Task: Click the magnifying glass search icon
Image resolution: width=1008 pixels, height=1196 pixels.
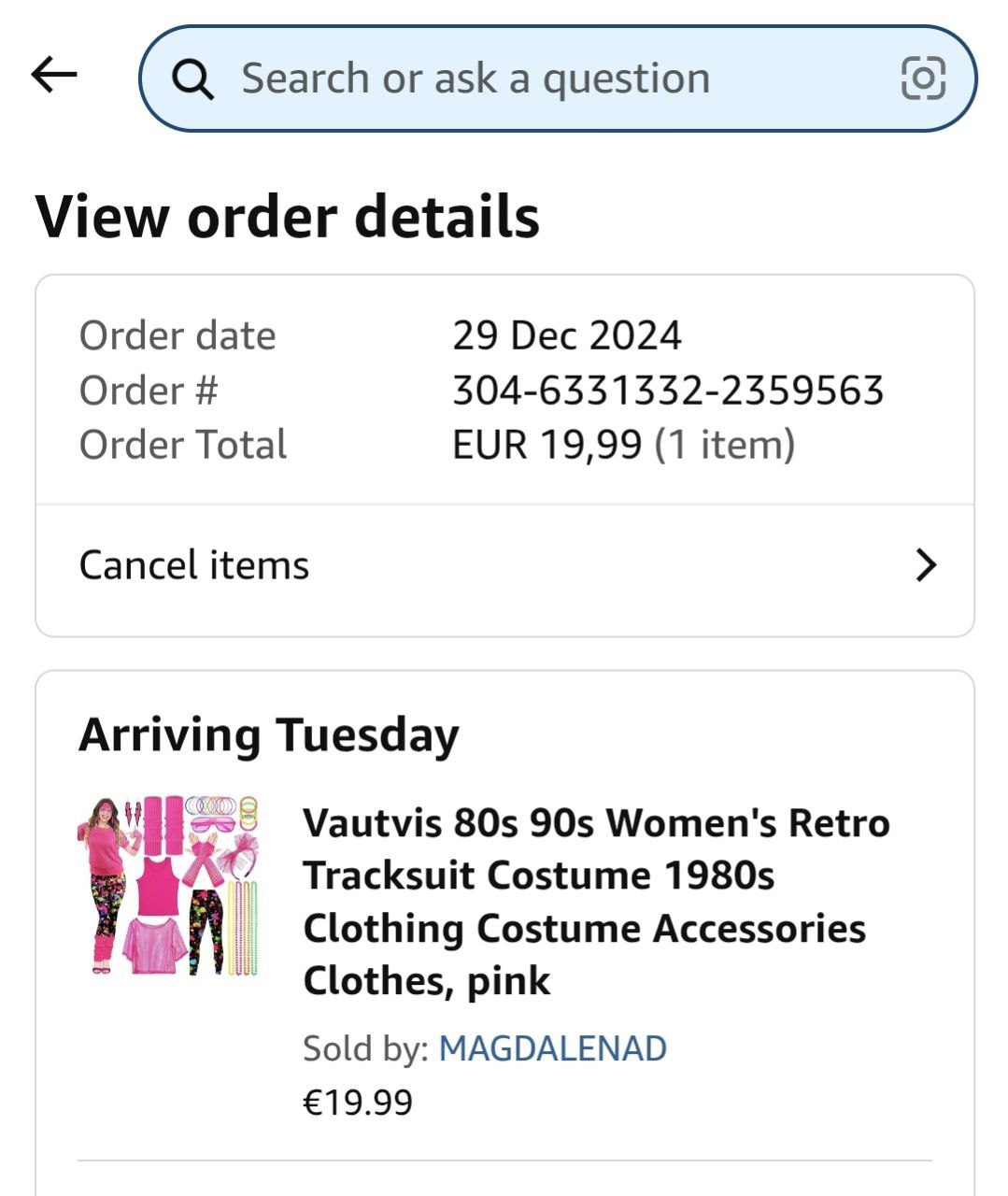Action: click(x=193, y=79)
